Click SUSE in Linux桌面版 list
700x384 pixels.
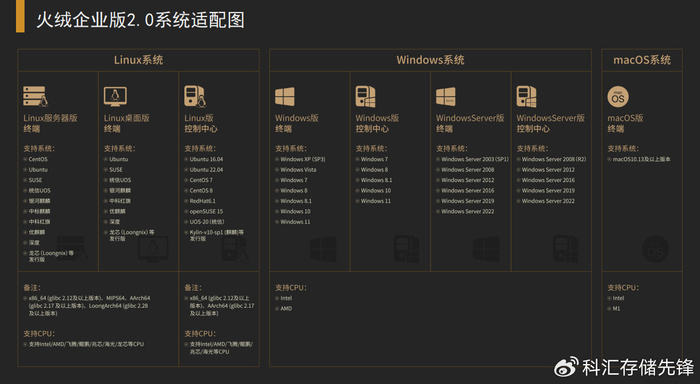pyautogui.click(x=116, y=170)
